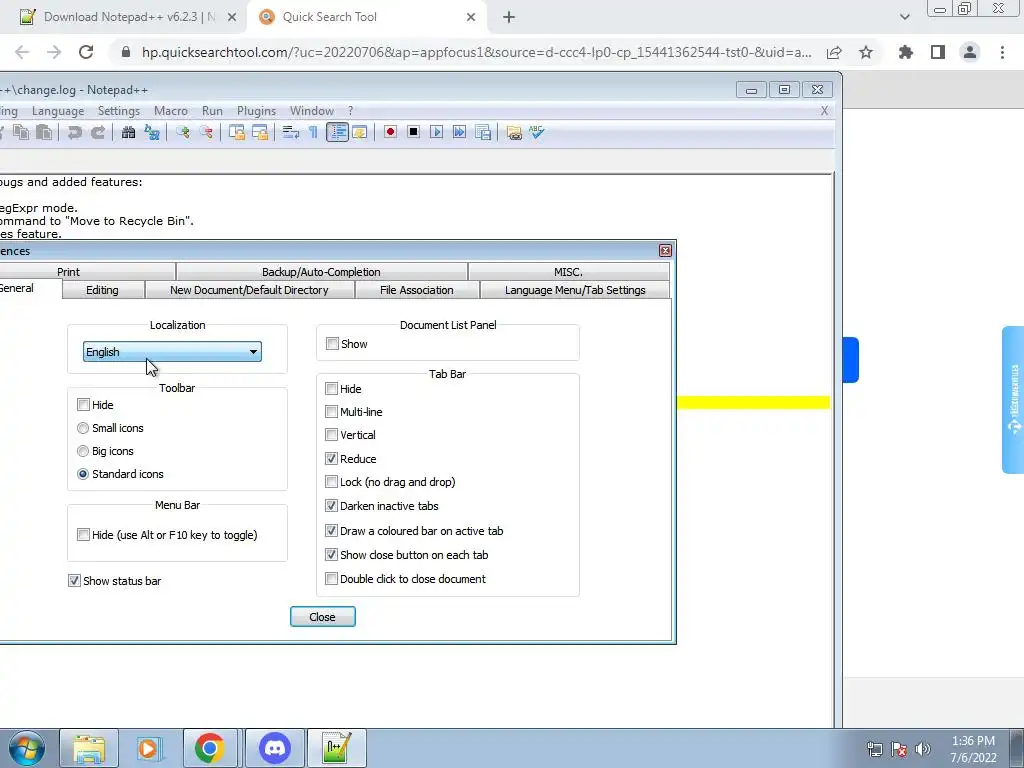Click the Undo arrow in Notepad++ toolbar
The height and width of the screenshot is (768, 1024).
(74, 133)
